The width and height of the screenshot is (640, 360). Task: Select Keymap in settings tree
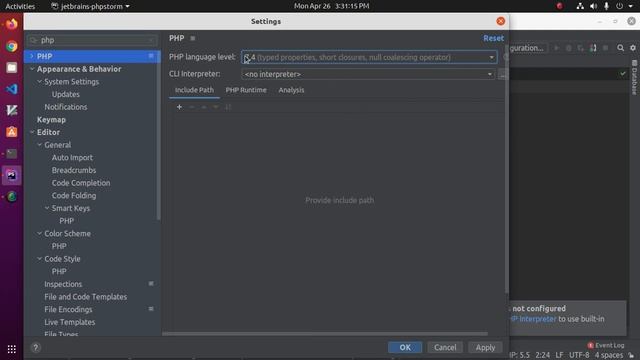coord(51,120)
